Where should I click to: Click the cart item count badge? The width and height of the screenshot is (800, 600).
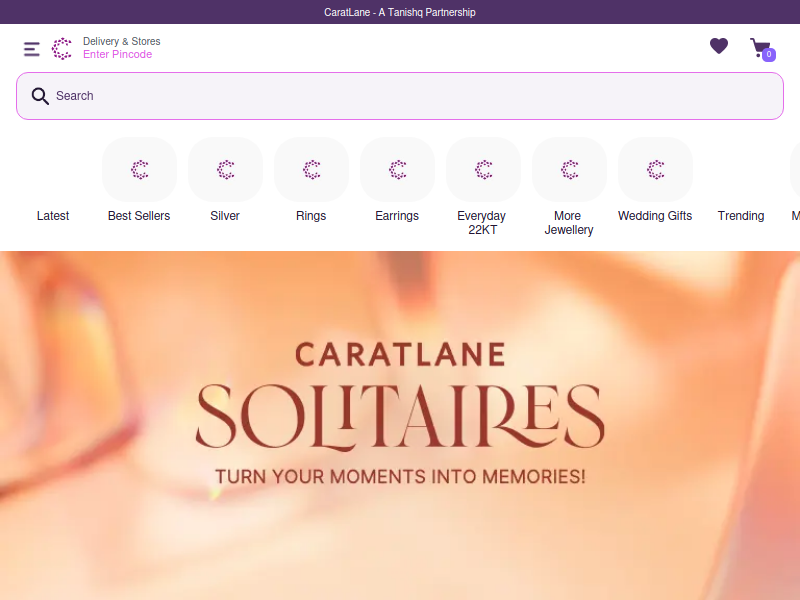tap(769, 55)
